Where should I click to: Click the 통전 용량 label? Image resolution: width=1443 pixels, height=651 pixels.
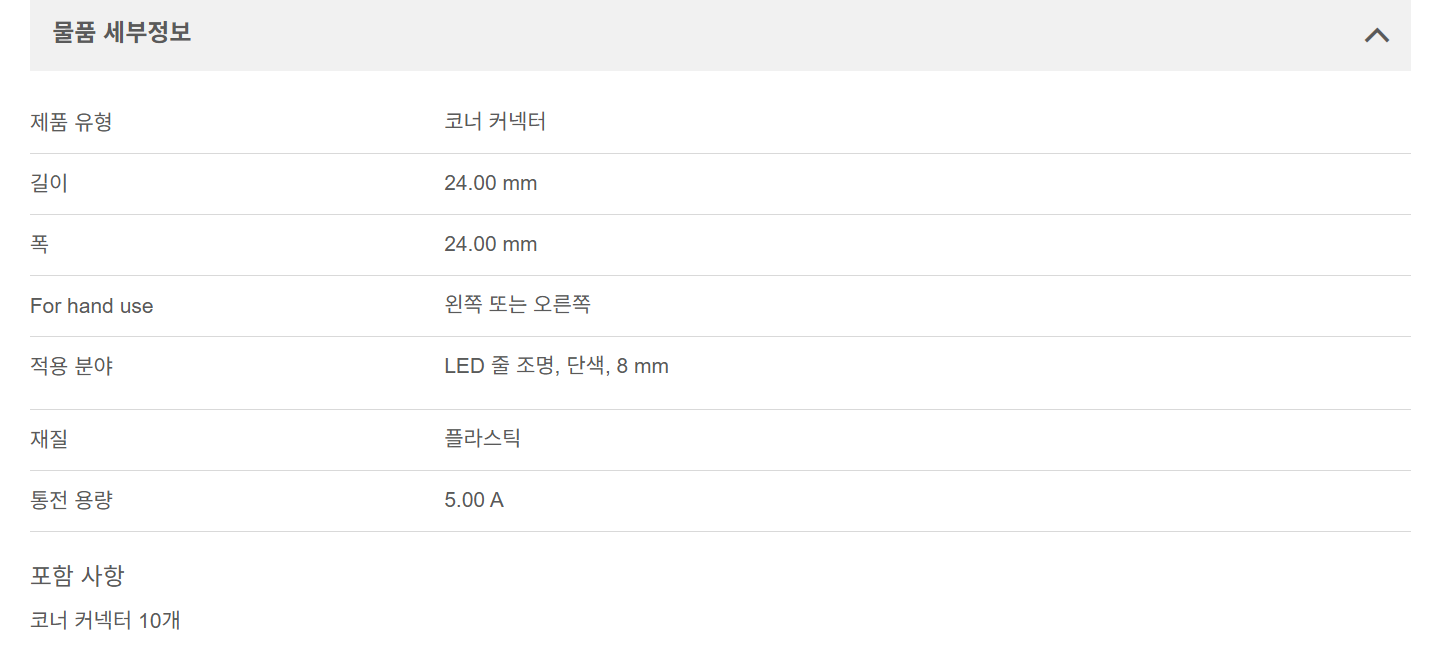(71, 500)
